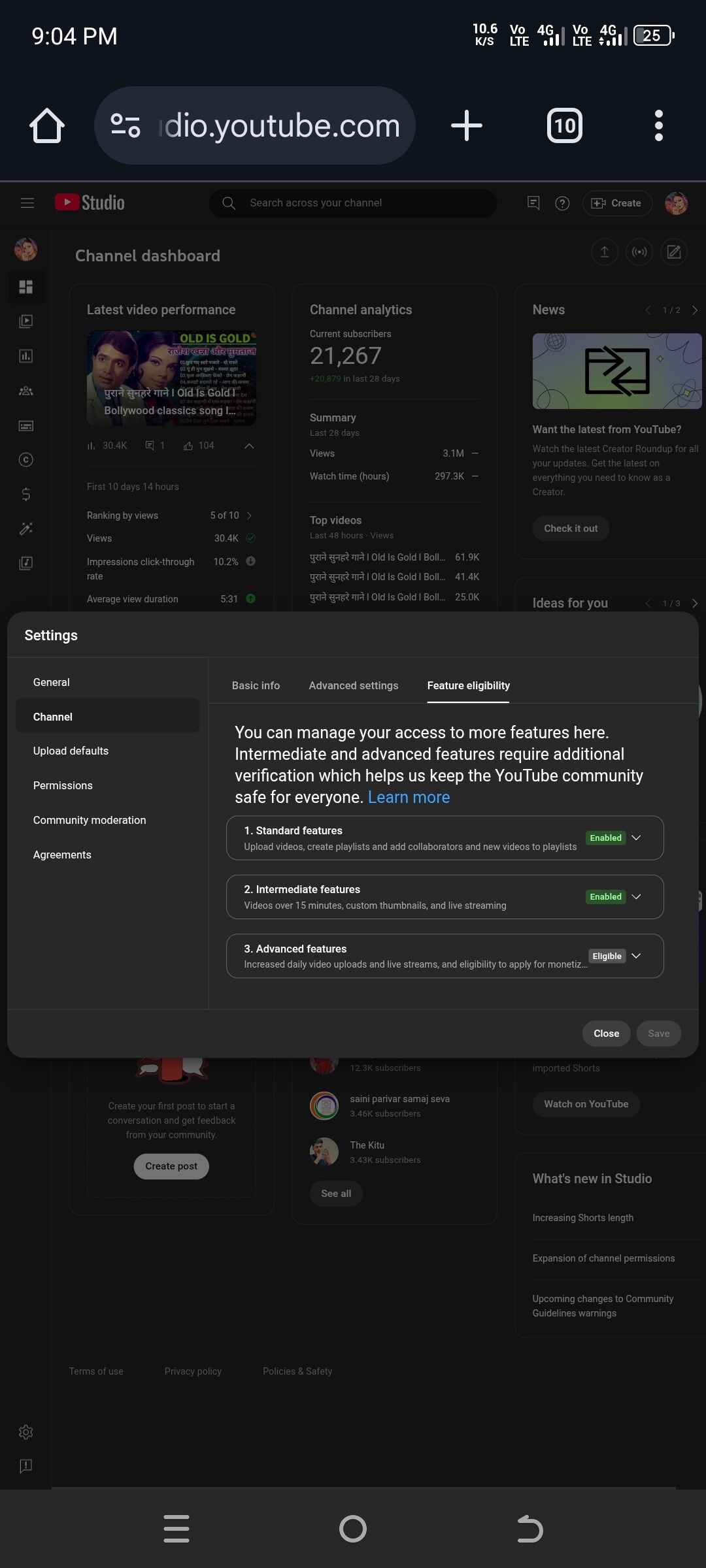Select Community moderation in Settings
This screenshot has height=1568, width=706.
(107, 820)
